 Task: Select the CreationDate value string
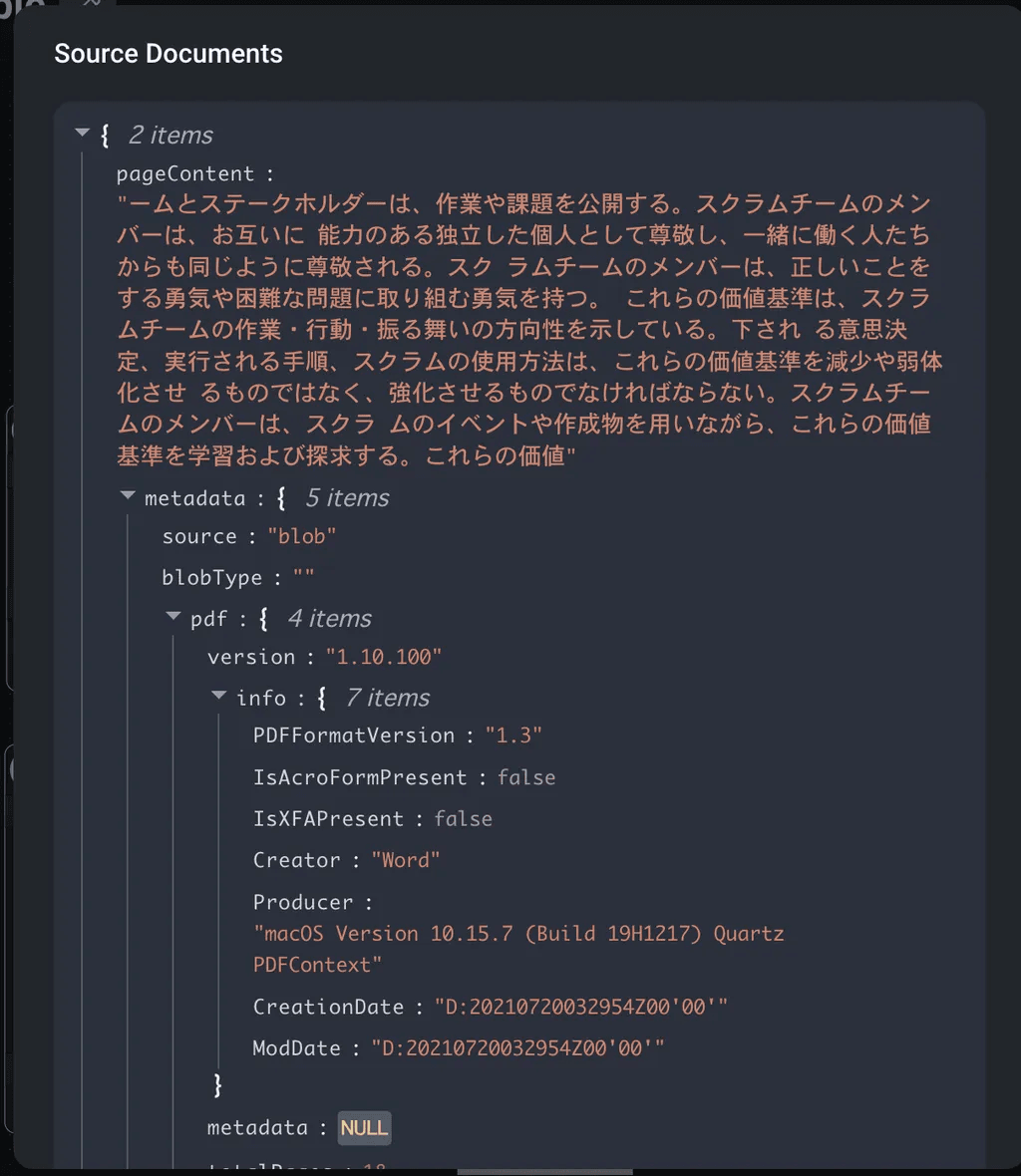click(x=580, y=1007)
